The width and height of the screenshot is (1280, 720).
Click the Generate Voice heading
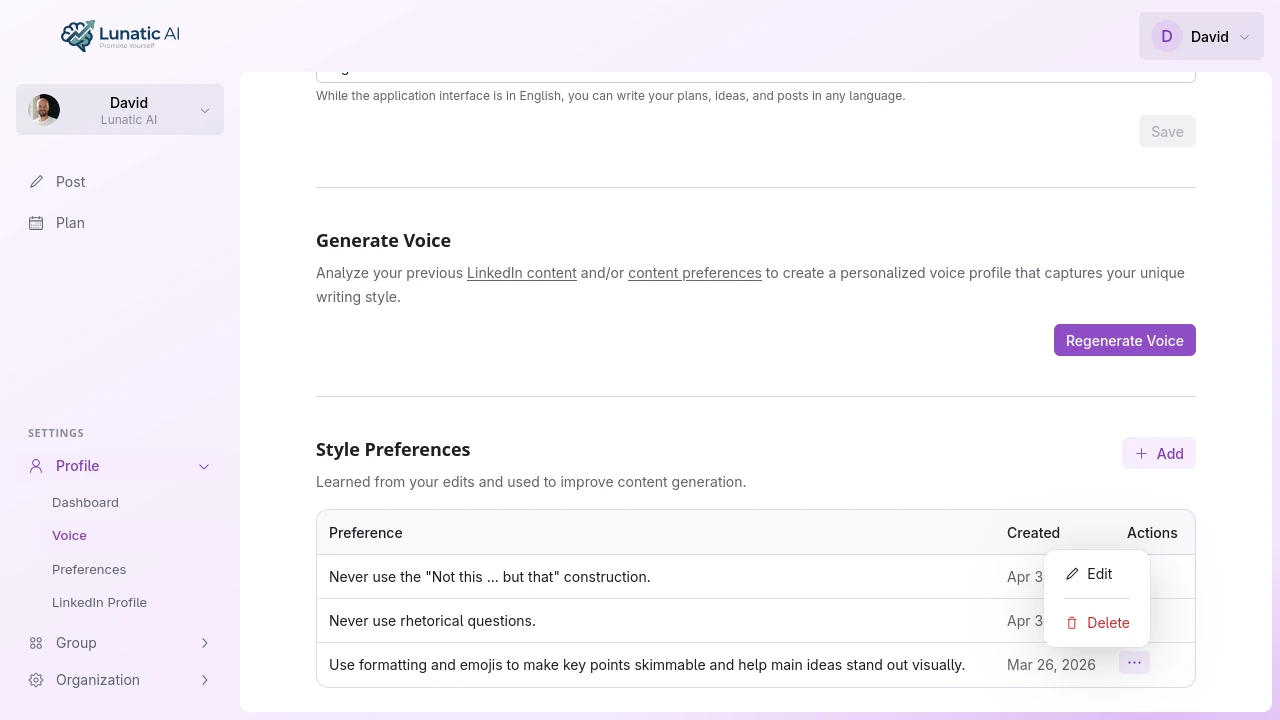[383, 241]
